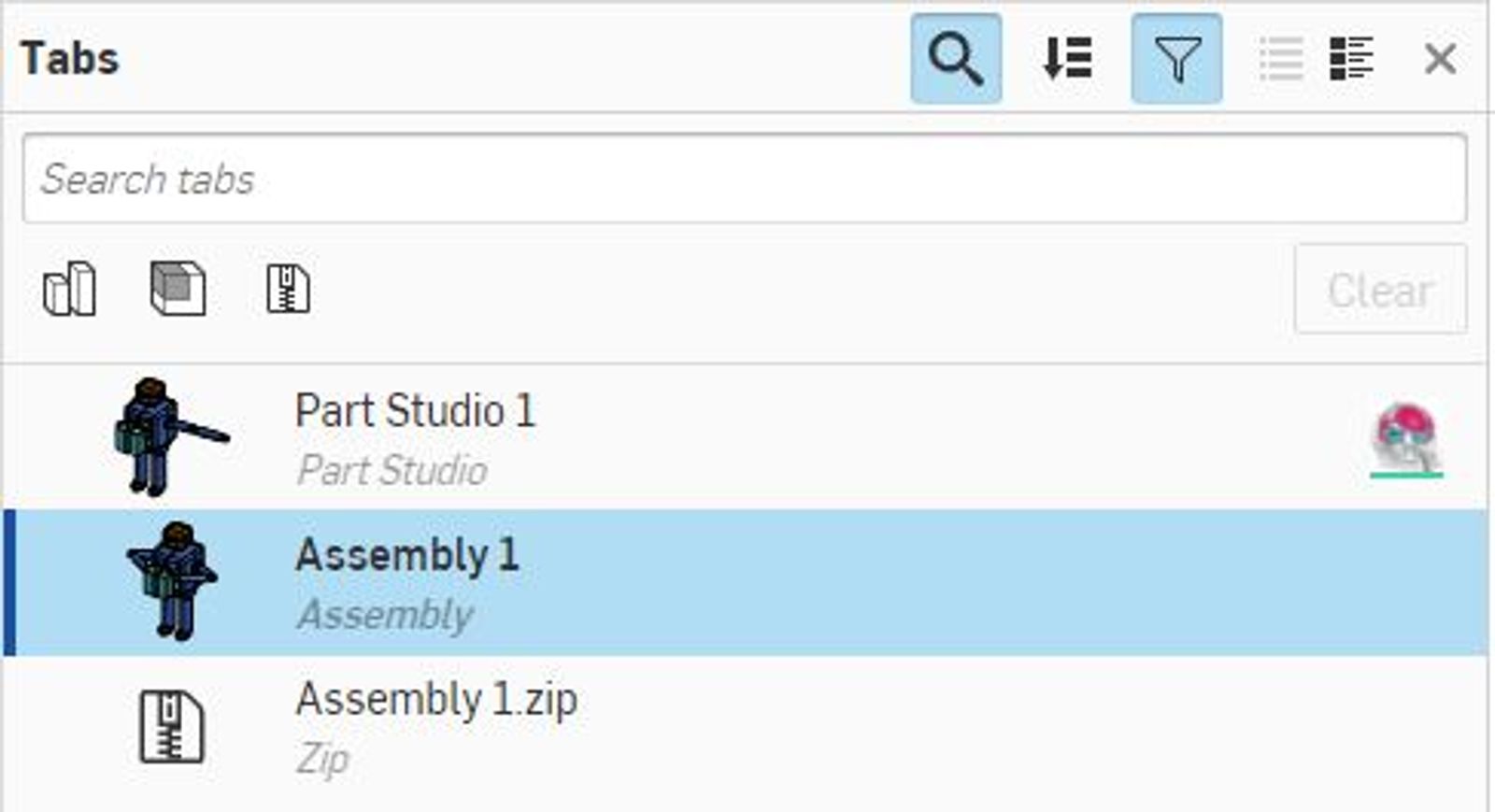
Task: Click the sort order icon
Action: pyautogui.click(x=1066, y=59)
